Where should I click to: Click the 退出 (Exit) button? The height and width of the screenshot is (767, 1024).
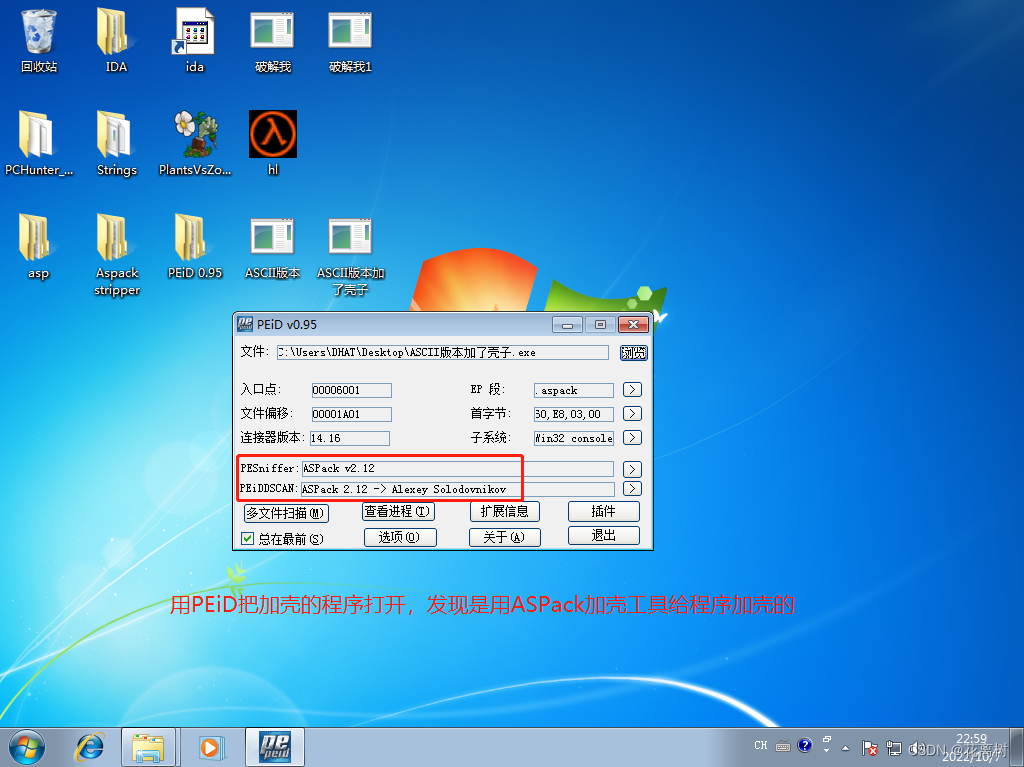pyautogui.click(x=603, y=536)
